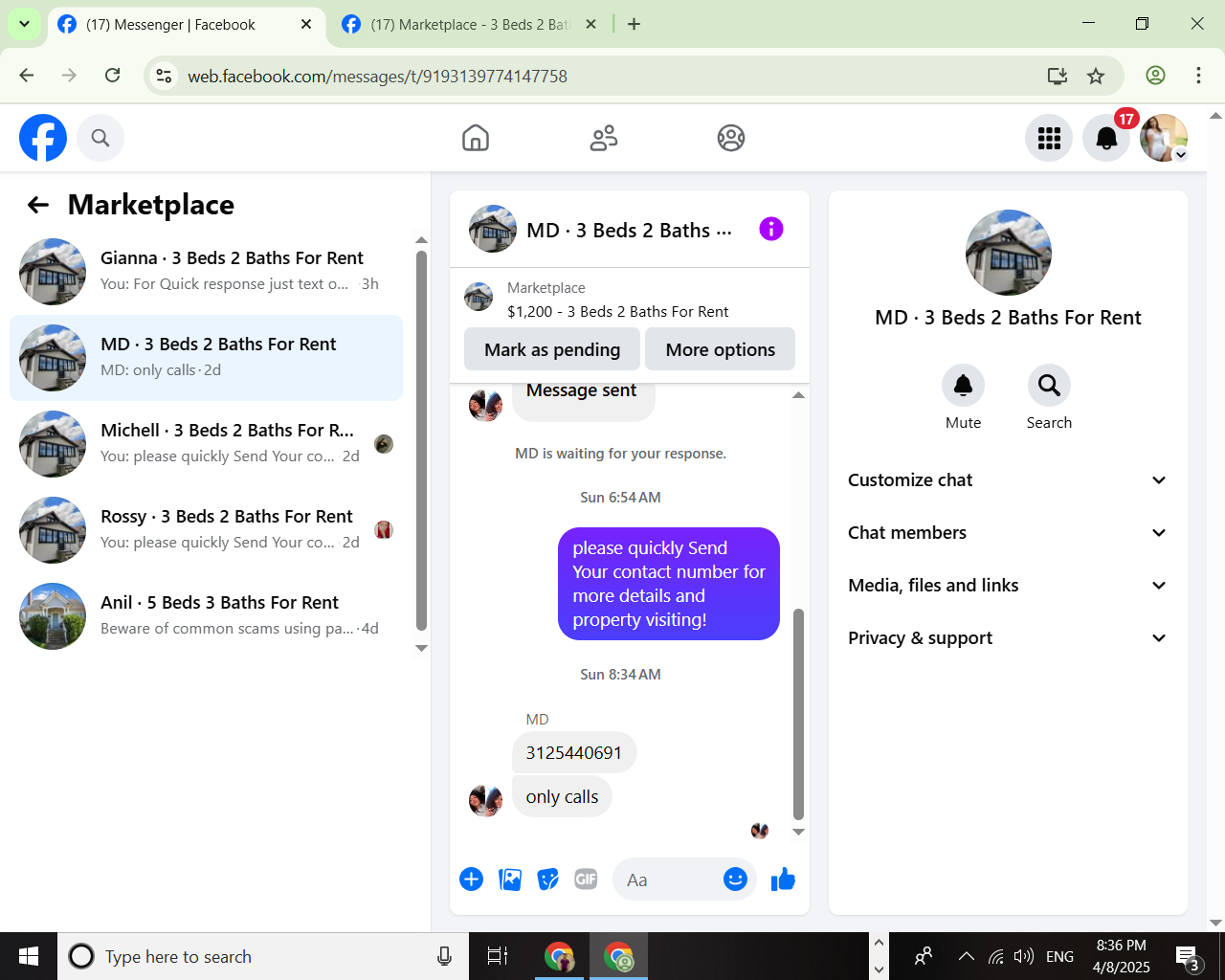Attach a photo using the image icon

[x=510, y=879]
